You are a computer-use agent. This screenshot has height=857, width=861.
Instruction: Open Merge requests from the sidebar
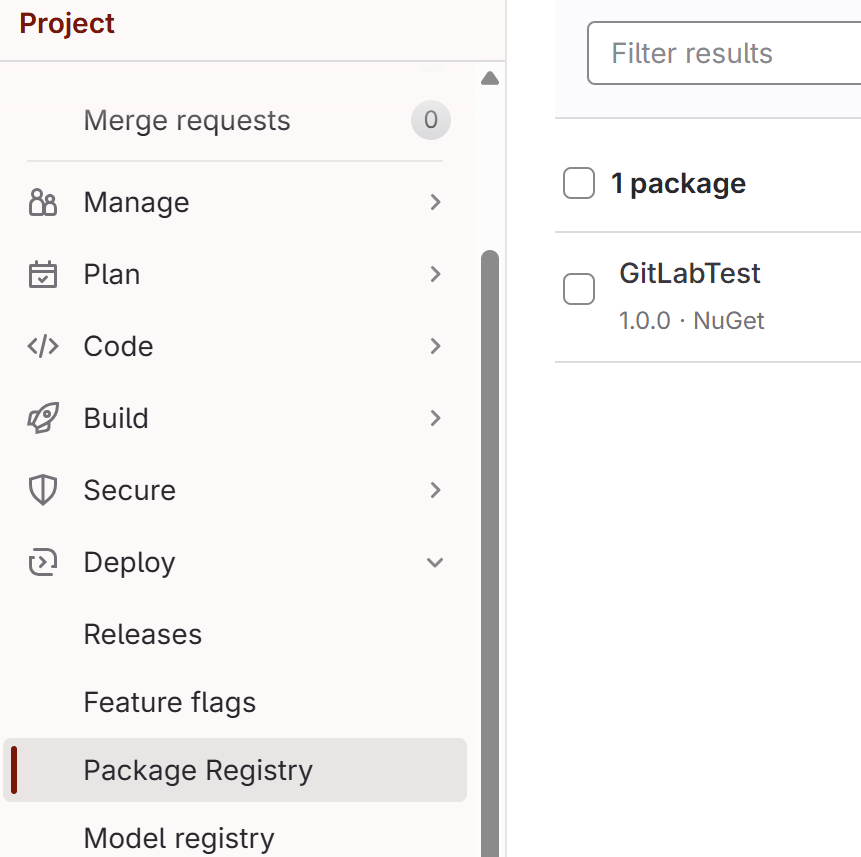click(186, 120)
